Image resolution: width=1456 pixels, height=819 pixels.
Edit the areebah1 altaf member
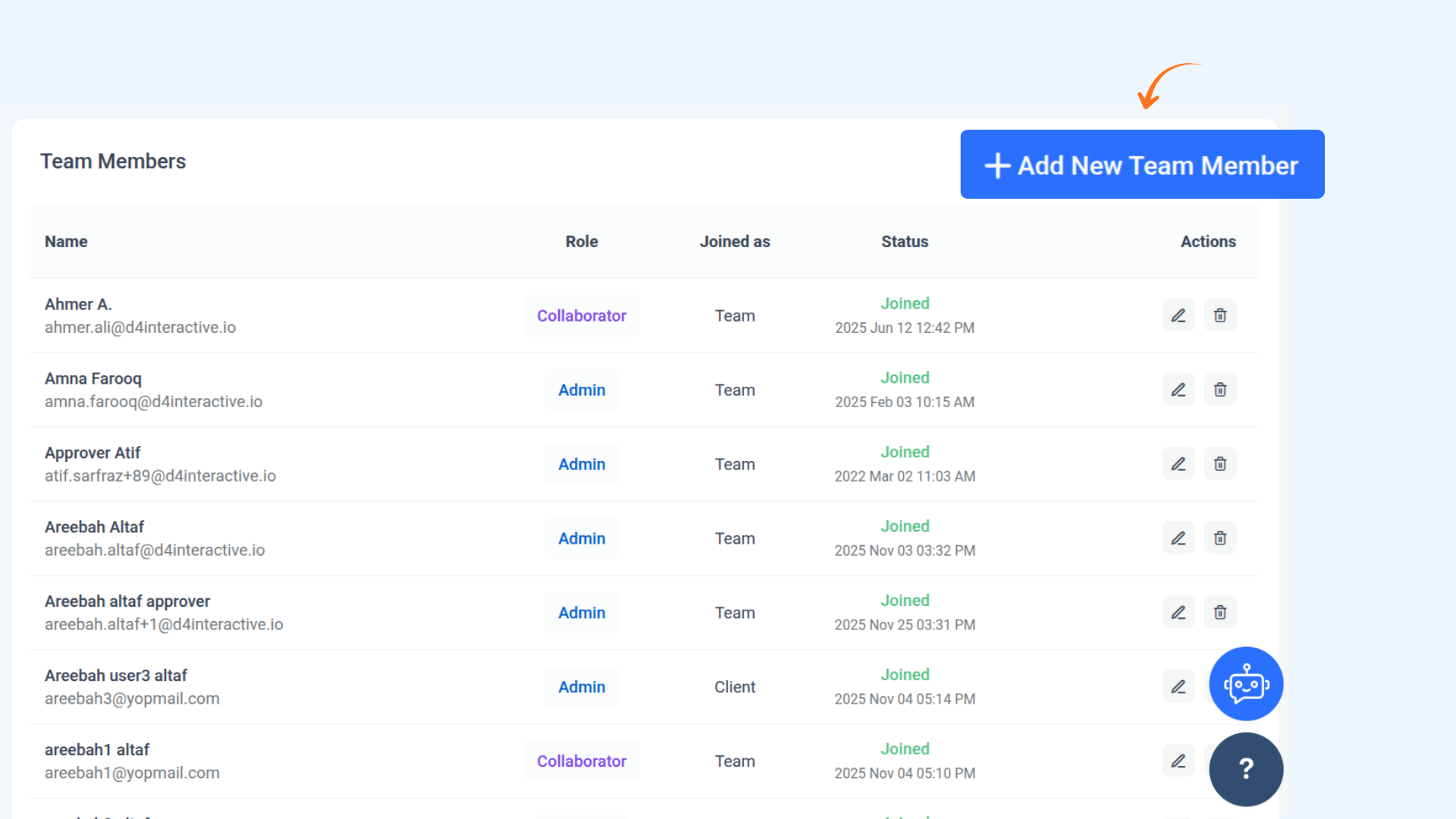(1178, 761)
